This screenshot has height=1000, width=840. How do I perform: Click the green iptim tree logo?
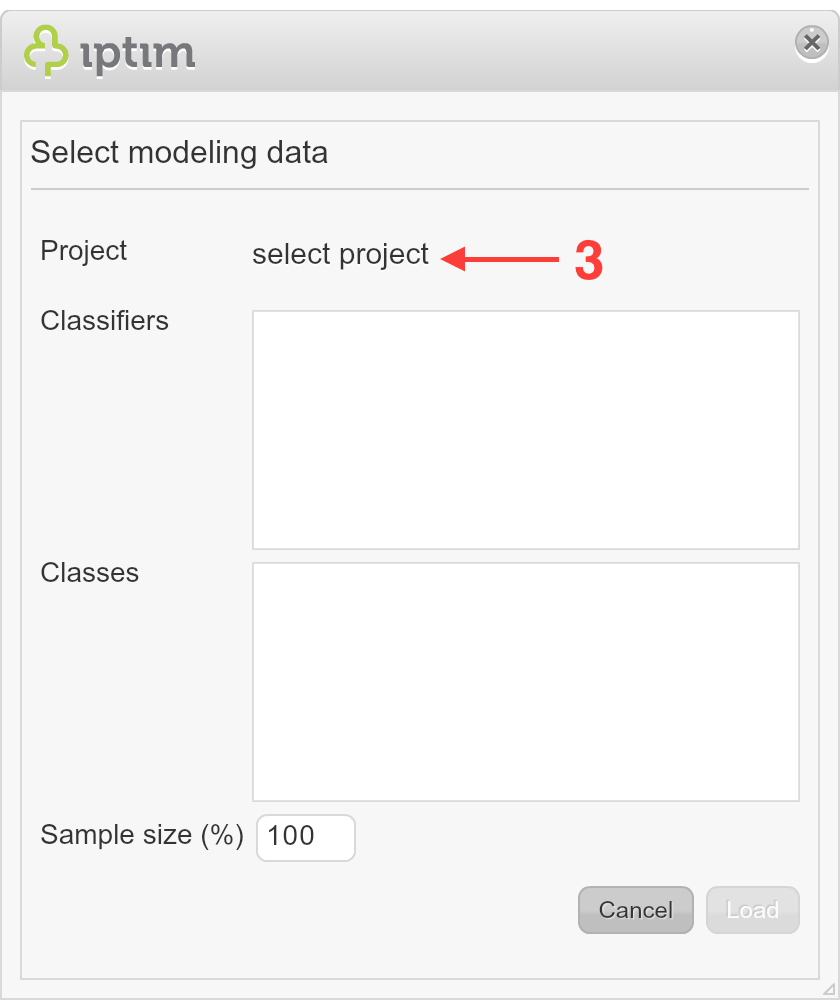coord(46,51)
